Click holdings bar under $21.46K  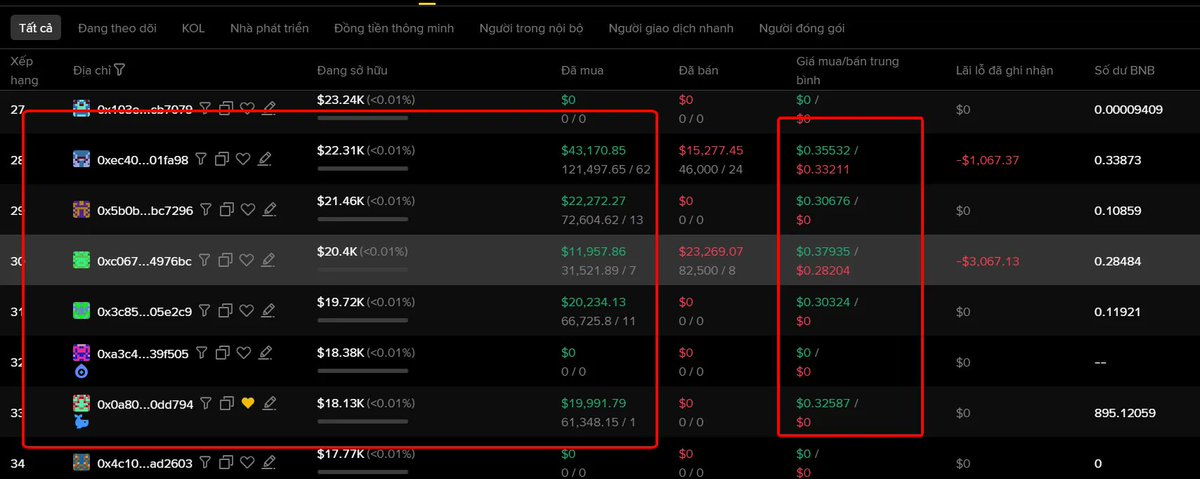click(x=362, y=218)
